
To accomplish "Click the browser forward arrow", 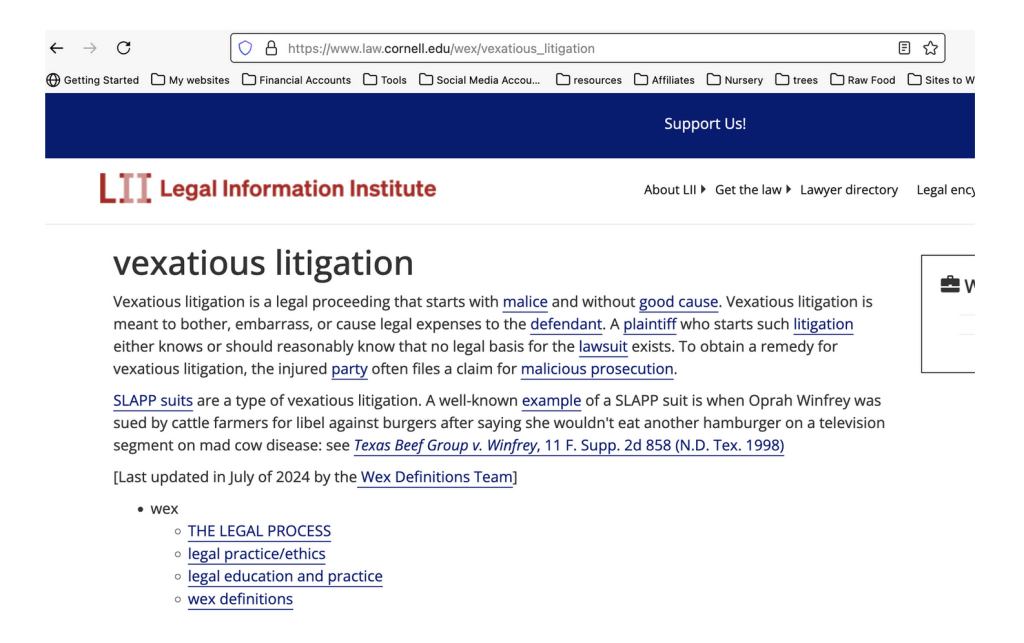I will tap(90, 48).
